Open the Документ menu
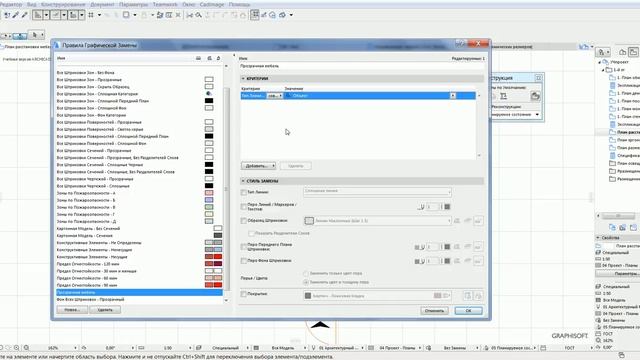Image resolution: width=640 pixels, height=360 pixels. (102, 4)
